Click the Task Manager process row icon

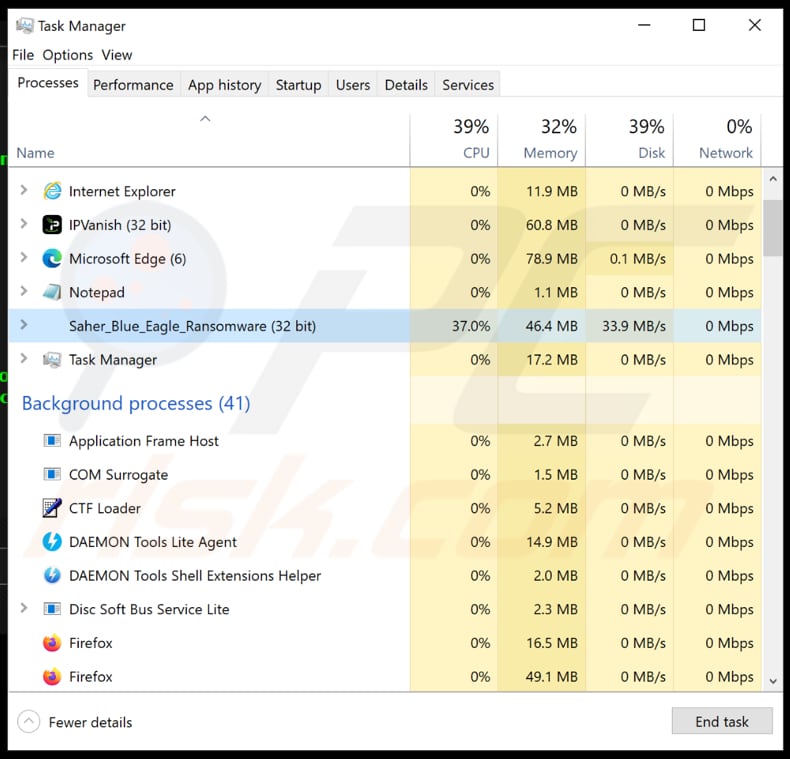tap(52, 359)
